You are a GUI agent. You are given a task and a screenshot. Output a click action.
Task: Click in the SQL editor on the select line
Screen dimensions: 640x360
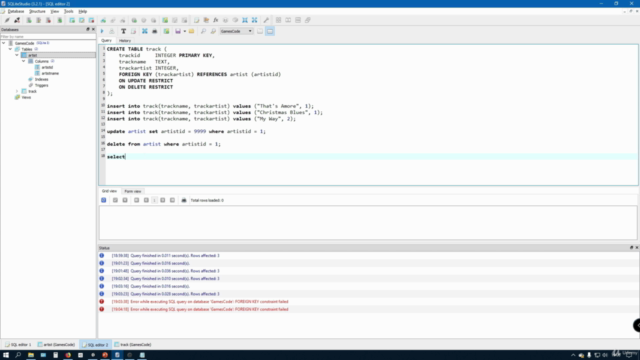coord(371,157)
